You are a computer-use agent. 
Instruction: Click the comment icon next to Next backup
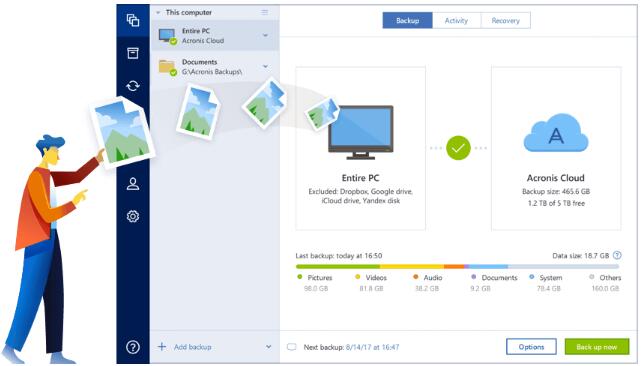pyautogui.click(x=292, y=347)
